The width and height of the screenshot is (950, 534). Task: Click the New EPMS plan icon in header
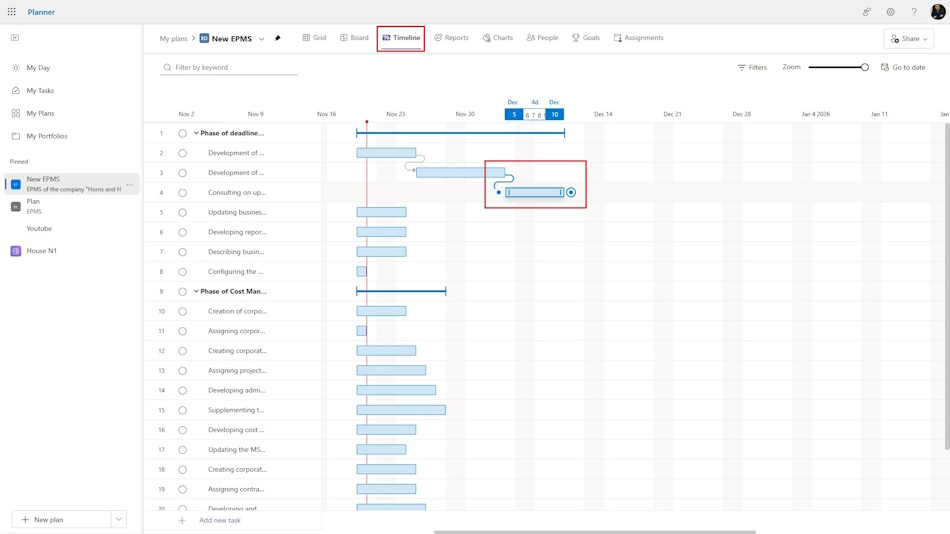coord(204,38)
